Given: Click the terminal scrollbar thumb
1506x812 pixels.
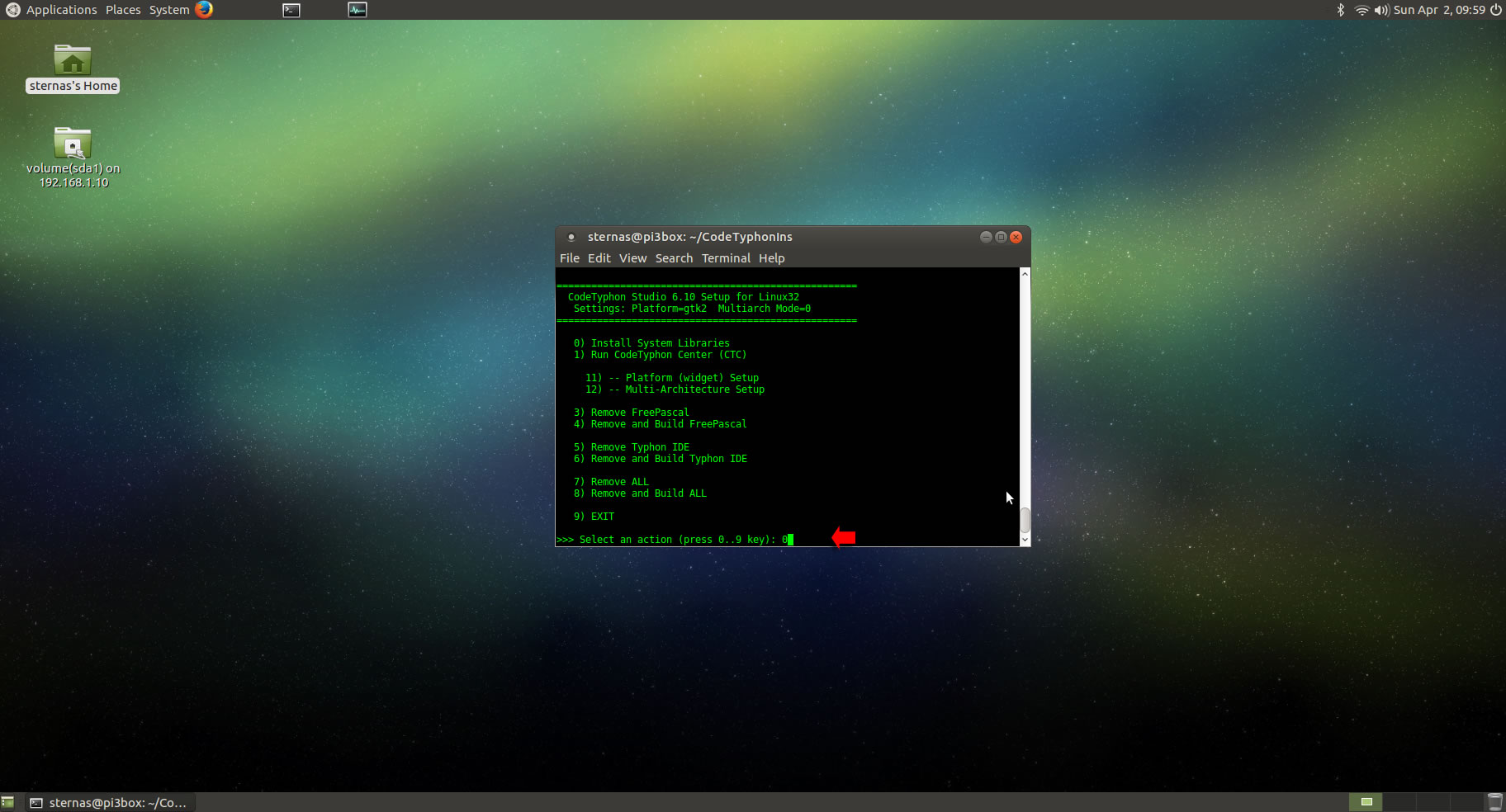Looking at the screenshot, I should (1025, 520).
